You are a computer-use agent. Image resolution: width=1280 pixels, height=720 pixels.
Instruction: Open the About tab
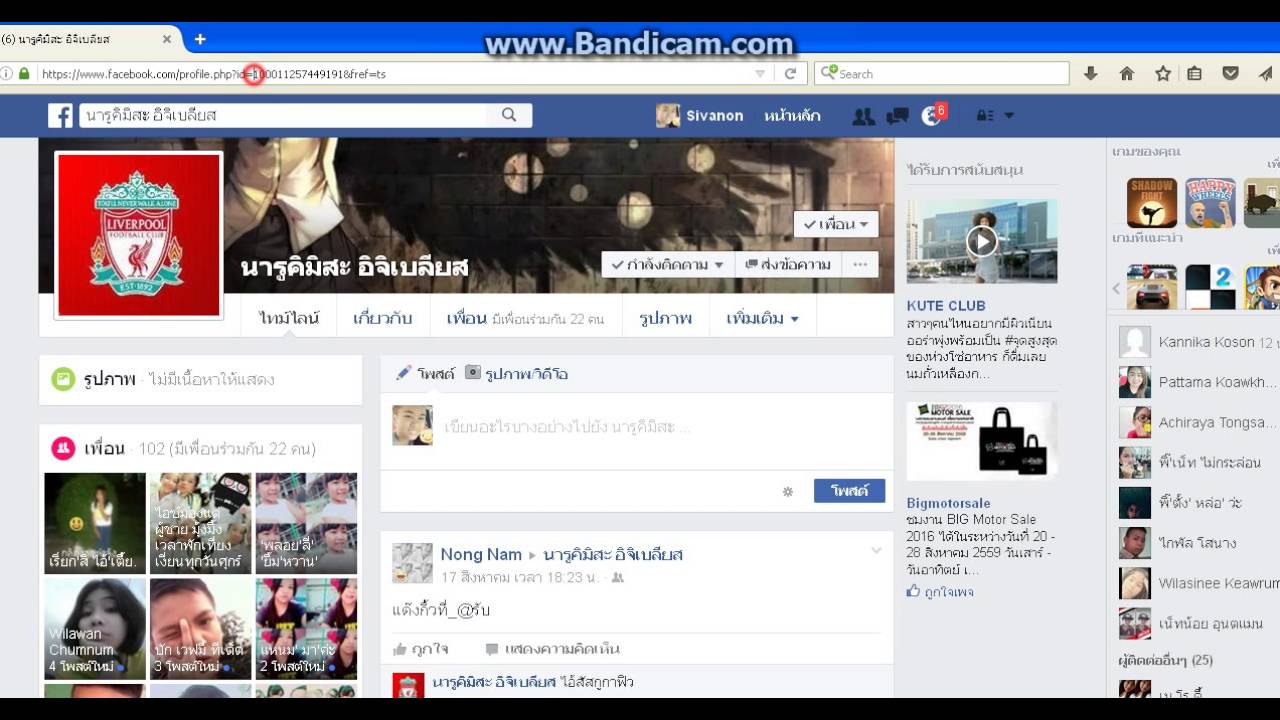click(383, 318)
